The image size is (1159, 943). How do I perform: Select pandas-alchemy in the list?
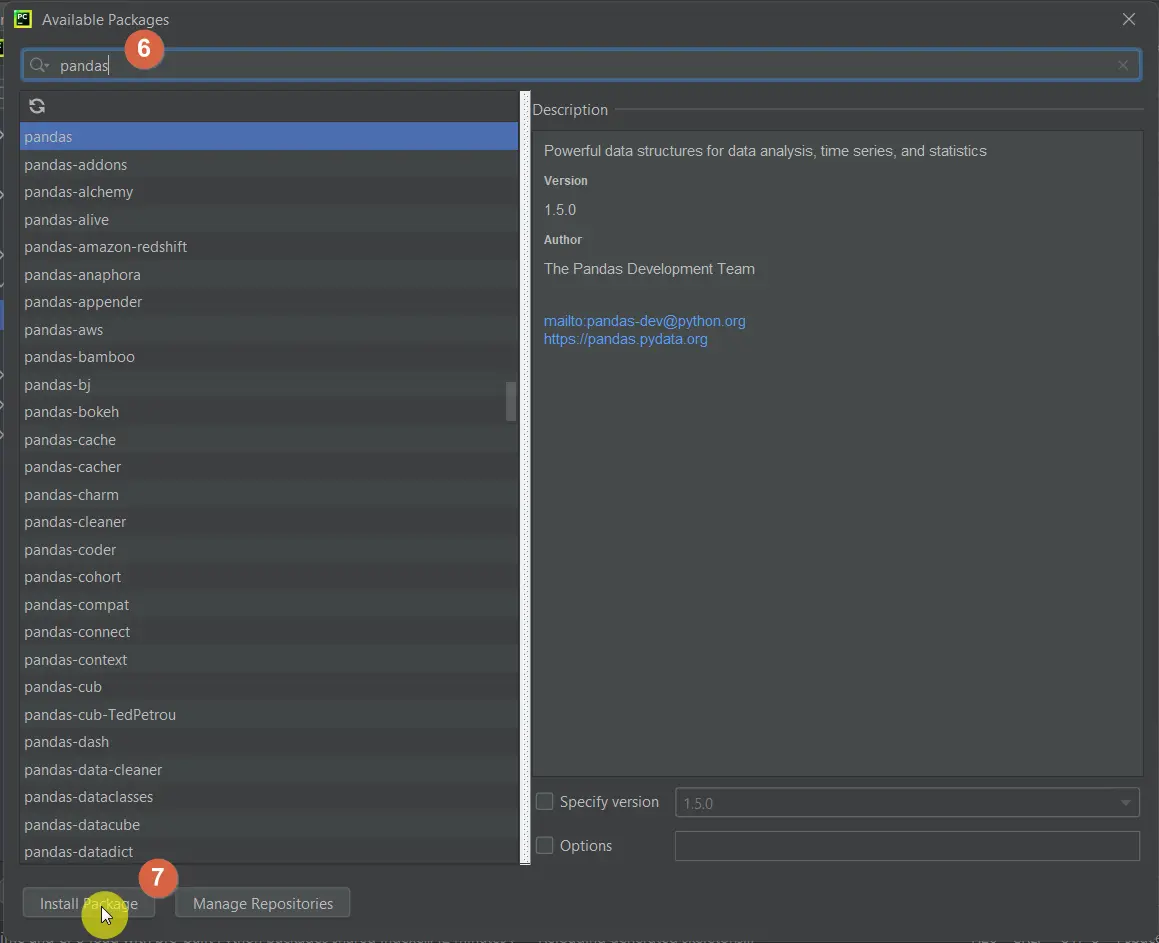pos(269,192)
